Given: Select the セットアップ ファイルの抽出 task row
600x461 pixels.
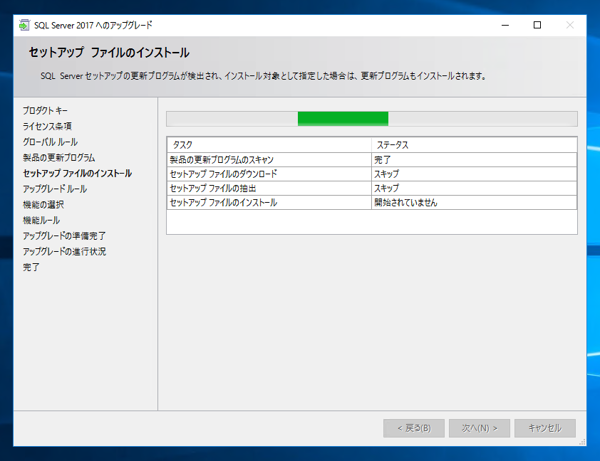Looking at the screenshot, I should point(372,188).
